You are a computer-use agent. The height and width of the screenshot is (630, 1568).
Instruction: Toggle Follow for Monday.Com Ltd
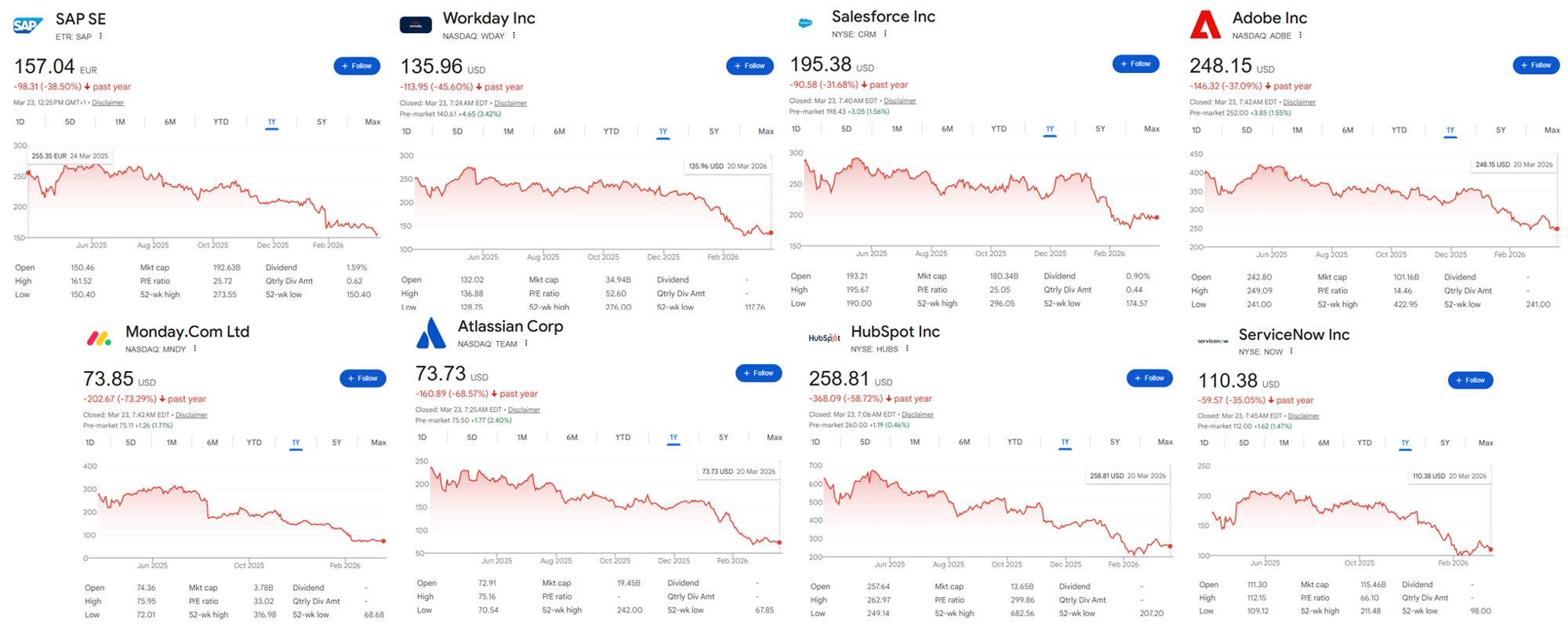click(363, 378)
